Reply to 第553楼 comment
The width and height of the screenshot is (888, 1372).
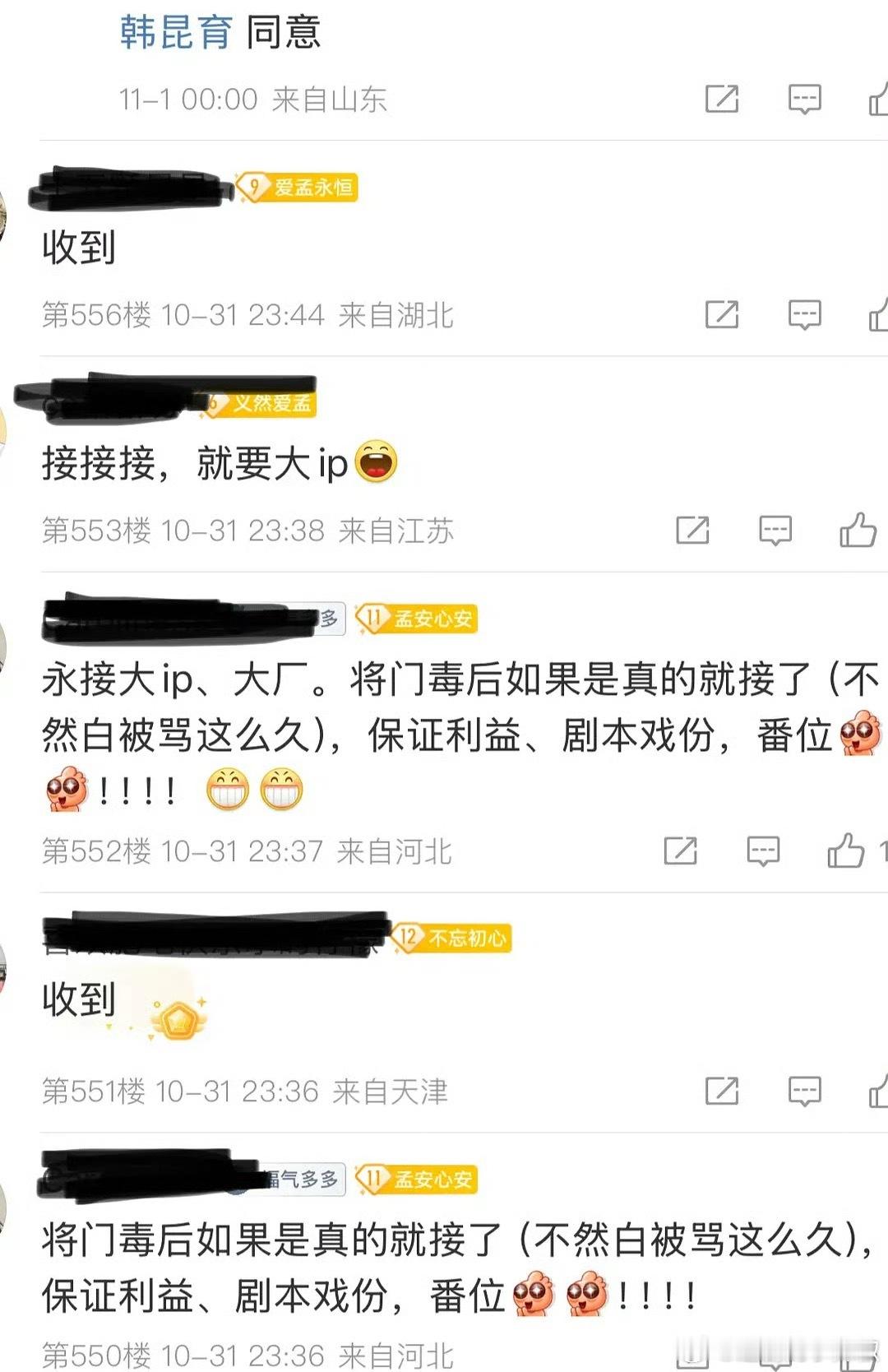[775, 531]
